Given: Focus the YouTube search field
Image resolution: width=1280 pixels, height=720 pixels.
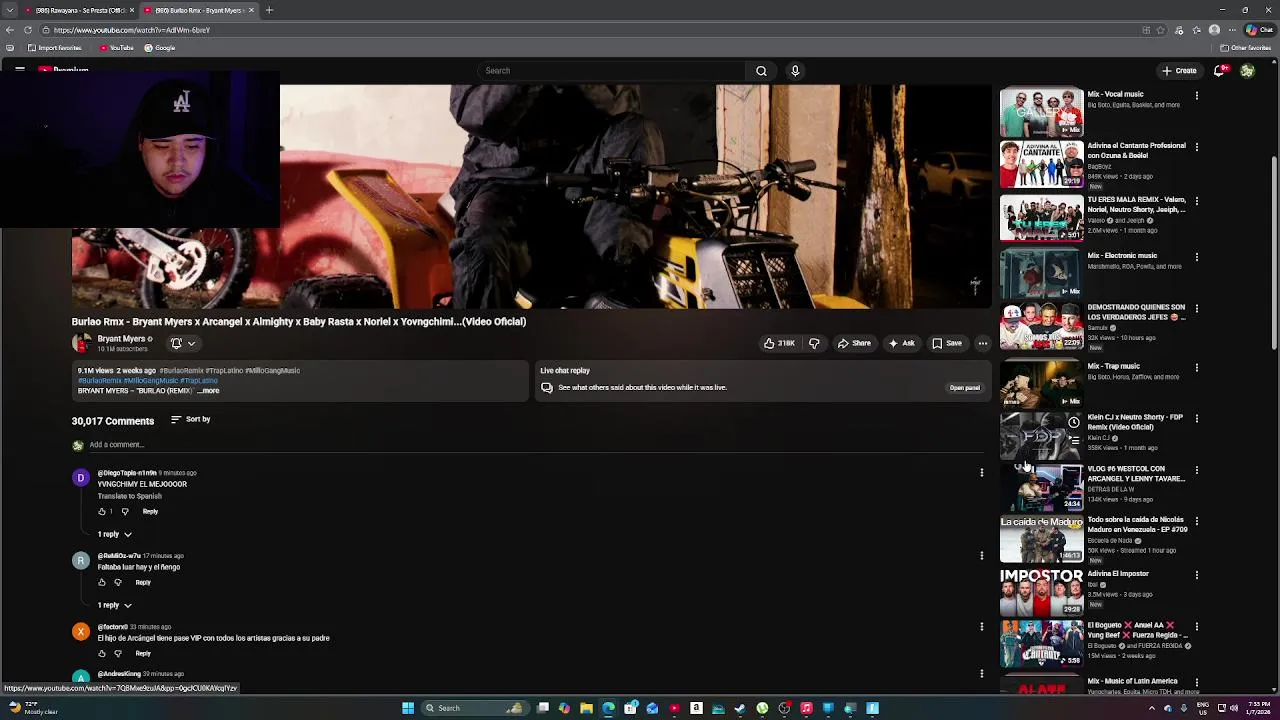Looking at the screenshot, I should tap(612, 71).
